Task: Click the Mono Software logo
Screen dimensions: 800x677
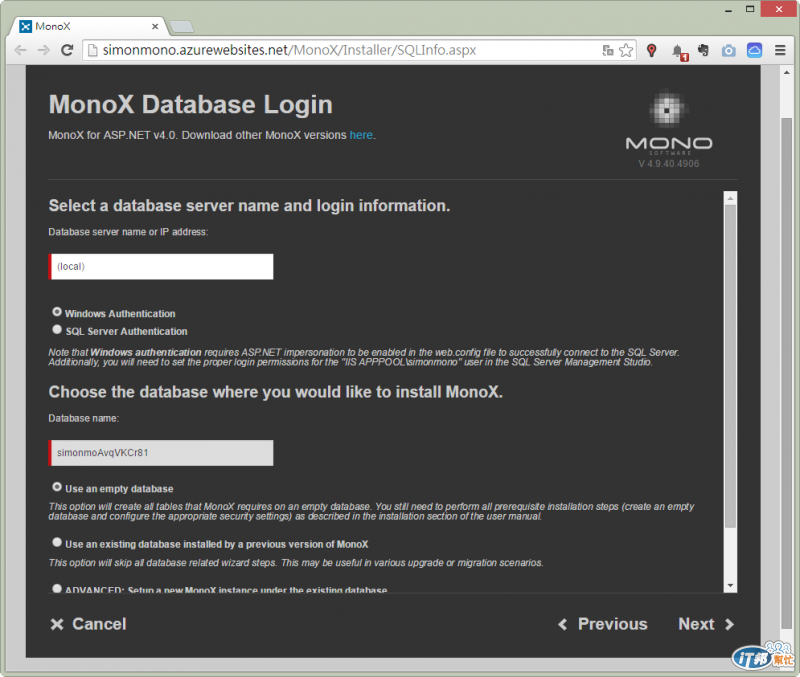Action: click(x=668, y=124)
